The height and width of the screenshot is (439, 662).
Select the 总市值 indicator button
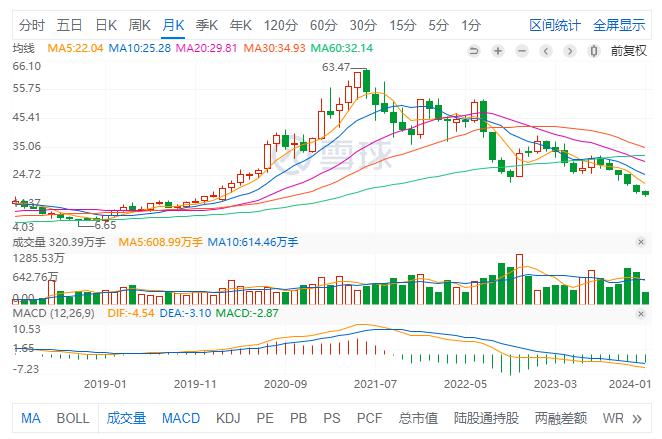419,418
